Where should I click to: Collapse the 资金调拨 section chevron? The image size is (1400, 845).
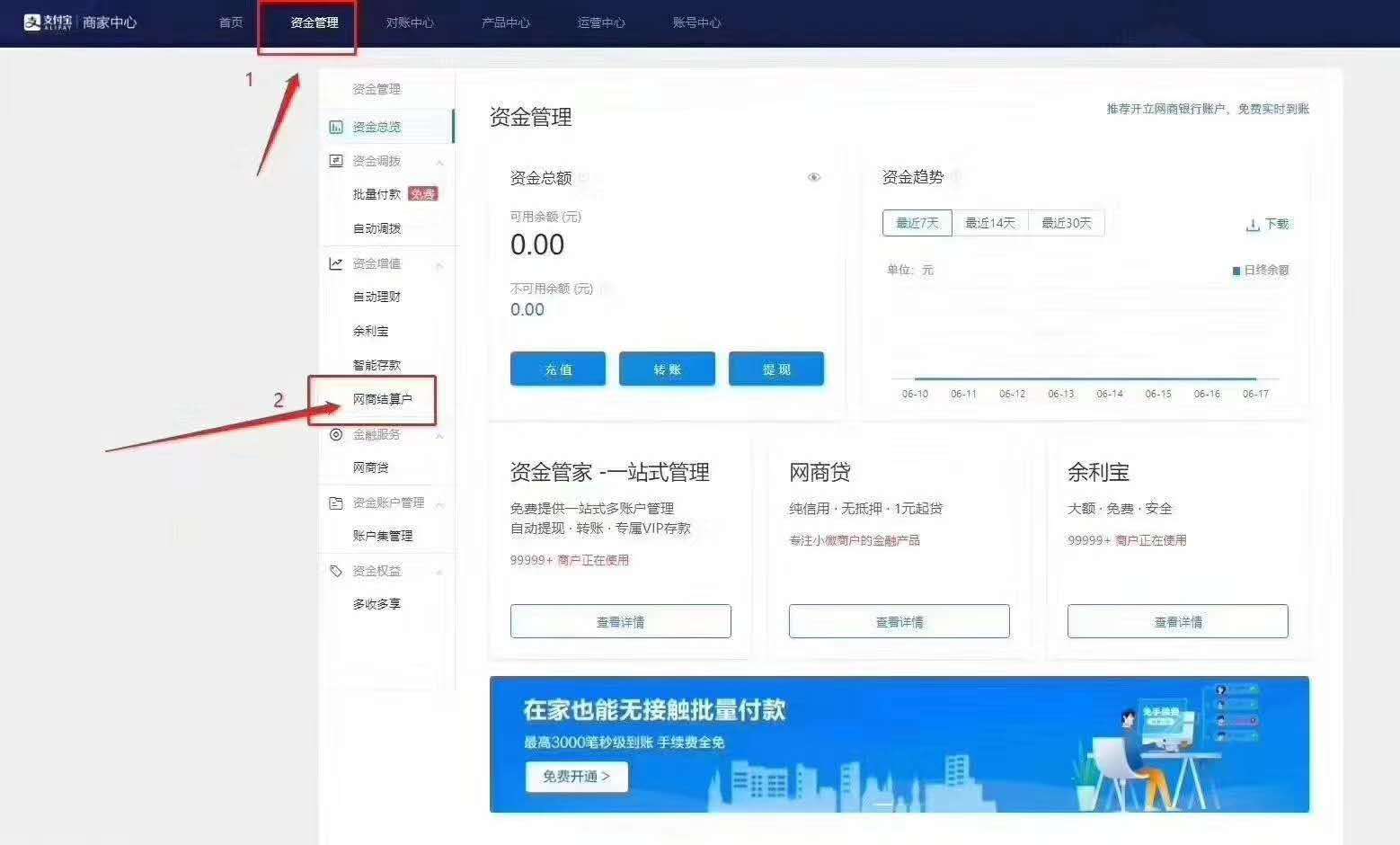(440, 163)
